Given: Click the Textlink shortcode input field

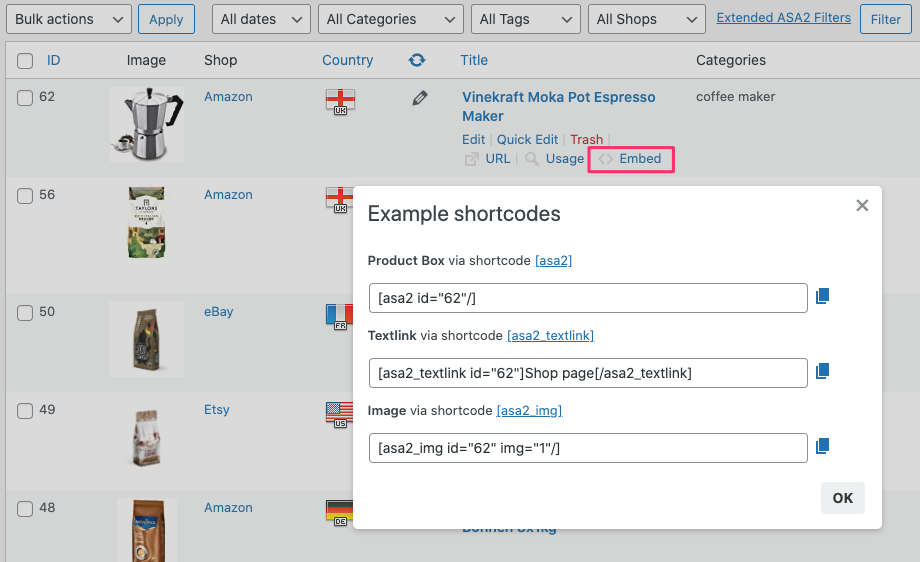Looking at the screenshot, I should [x=588, y=373].
